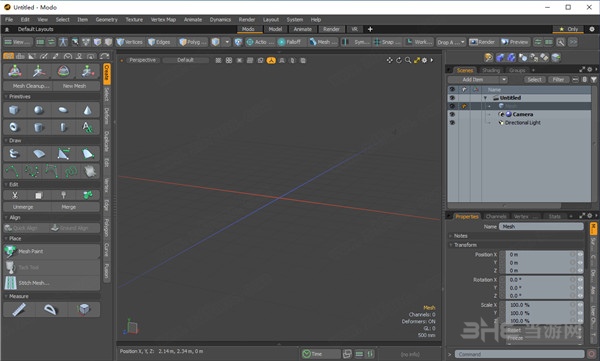Open the Add Item dropdown

point(478,80)
